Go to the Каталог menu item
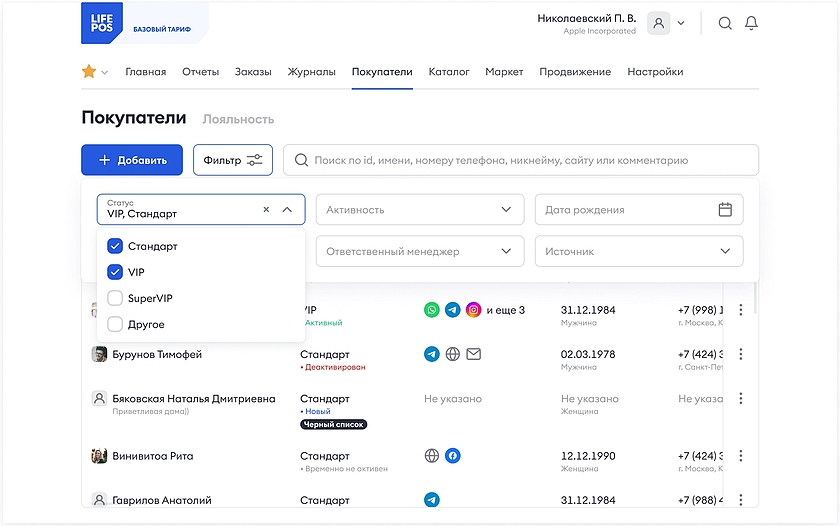Screen dimensions: 840x526 point(449,72)
